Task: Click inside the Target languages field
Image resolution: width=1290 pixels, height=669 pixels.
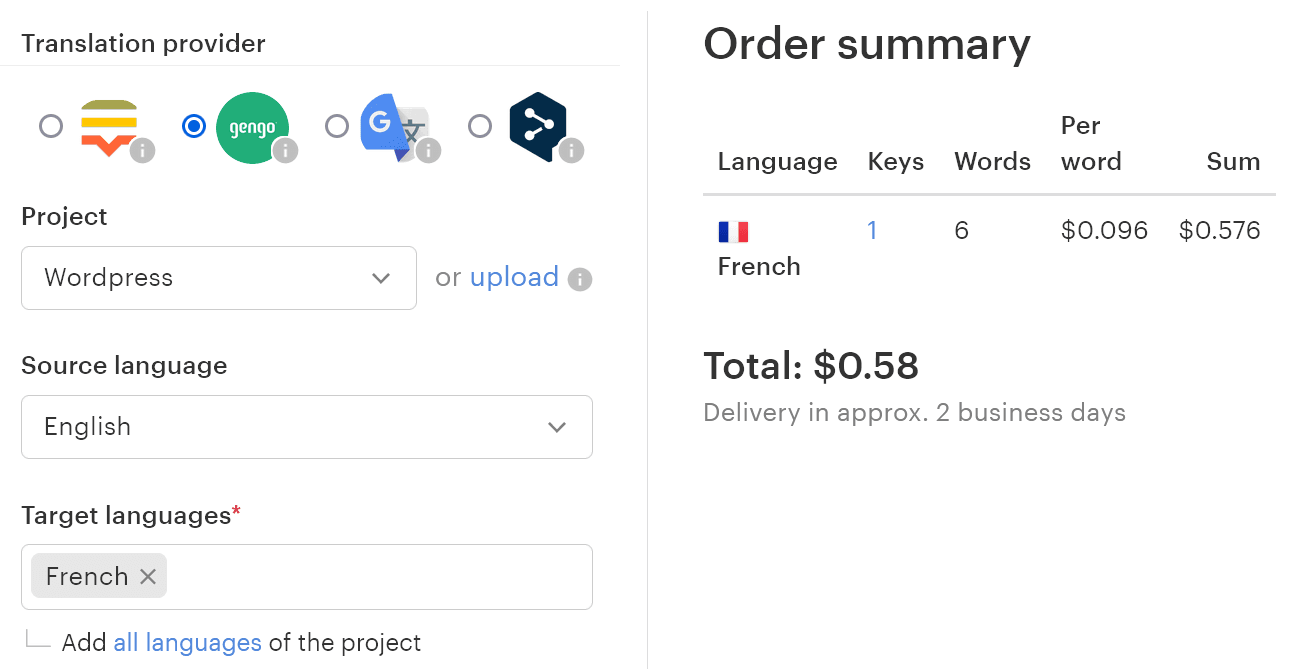Action: tap(378, 577)
